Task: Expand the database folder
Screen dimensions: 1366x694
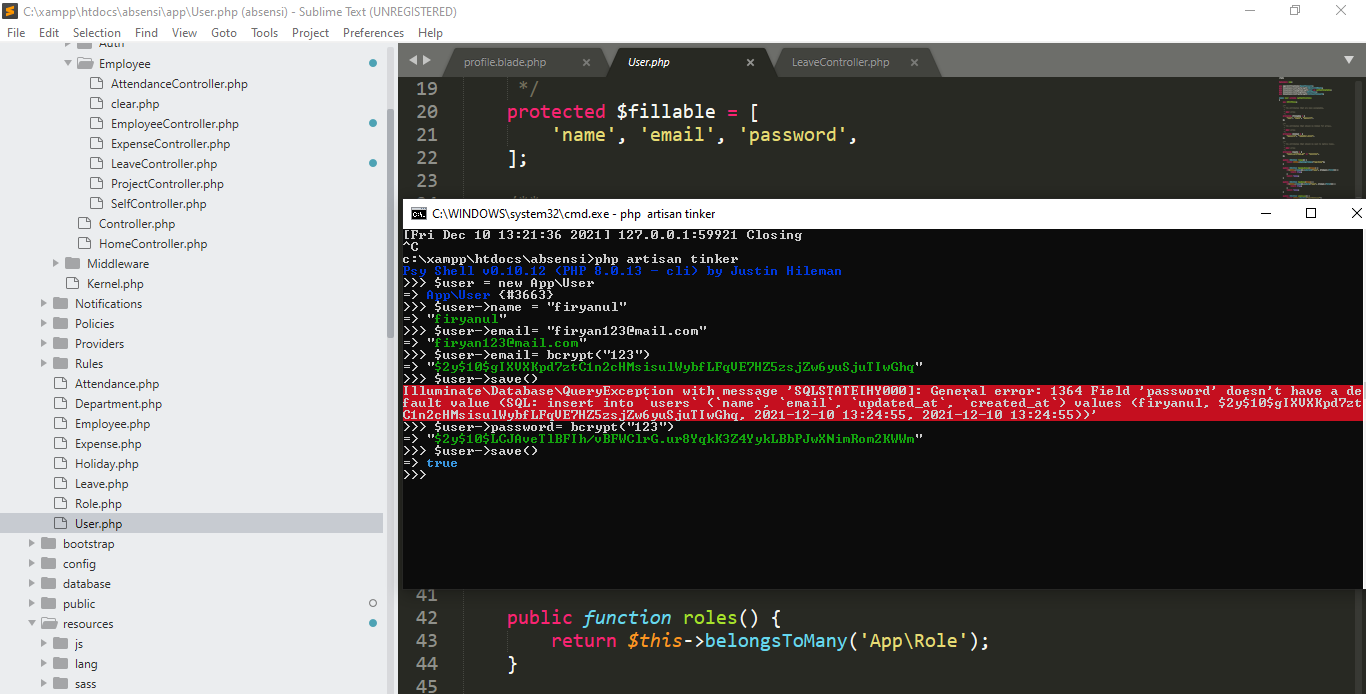Action: pos(33,583)
